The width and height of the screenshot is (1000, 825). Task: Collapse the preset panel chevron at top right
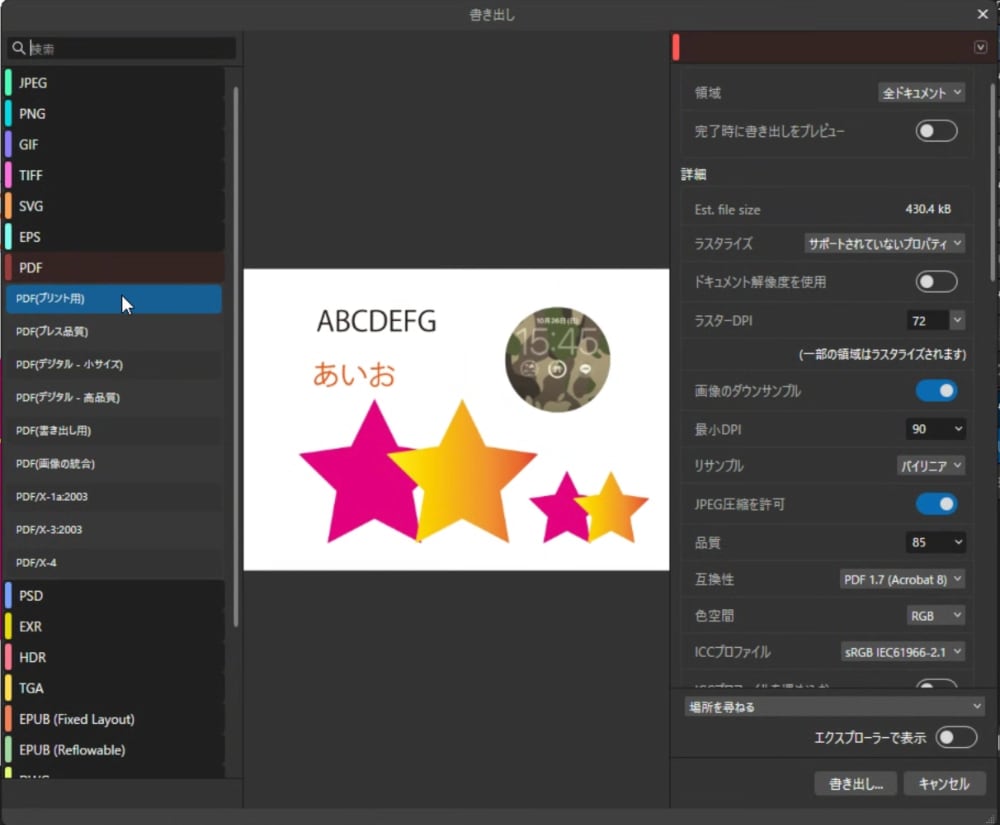[980, 47]
